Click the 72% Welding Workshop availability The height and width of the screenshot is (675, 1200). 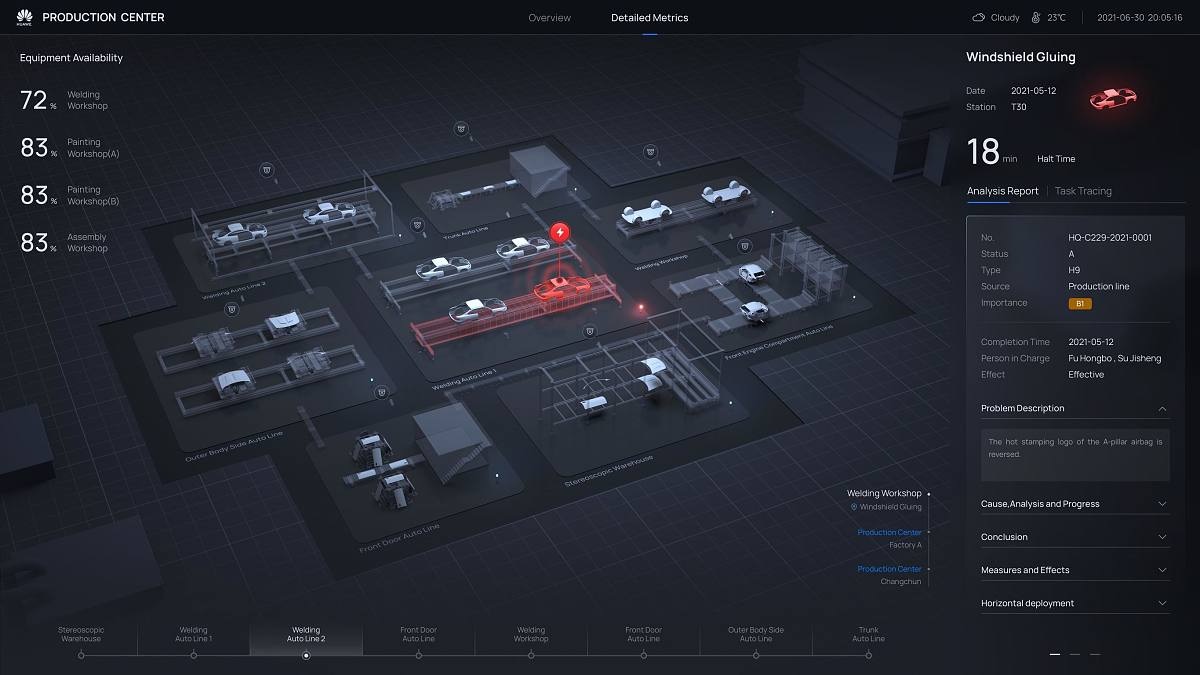65,100
